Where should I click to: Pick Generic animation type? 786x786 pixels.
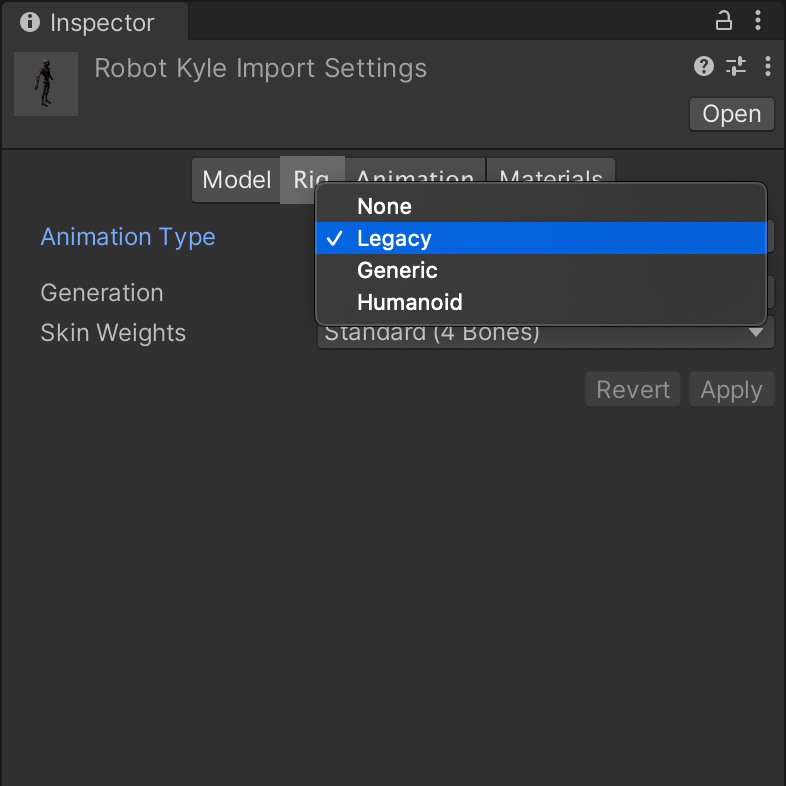pyautogui.click(x=397, y=270)
